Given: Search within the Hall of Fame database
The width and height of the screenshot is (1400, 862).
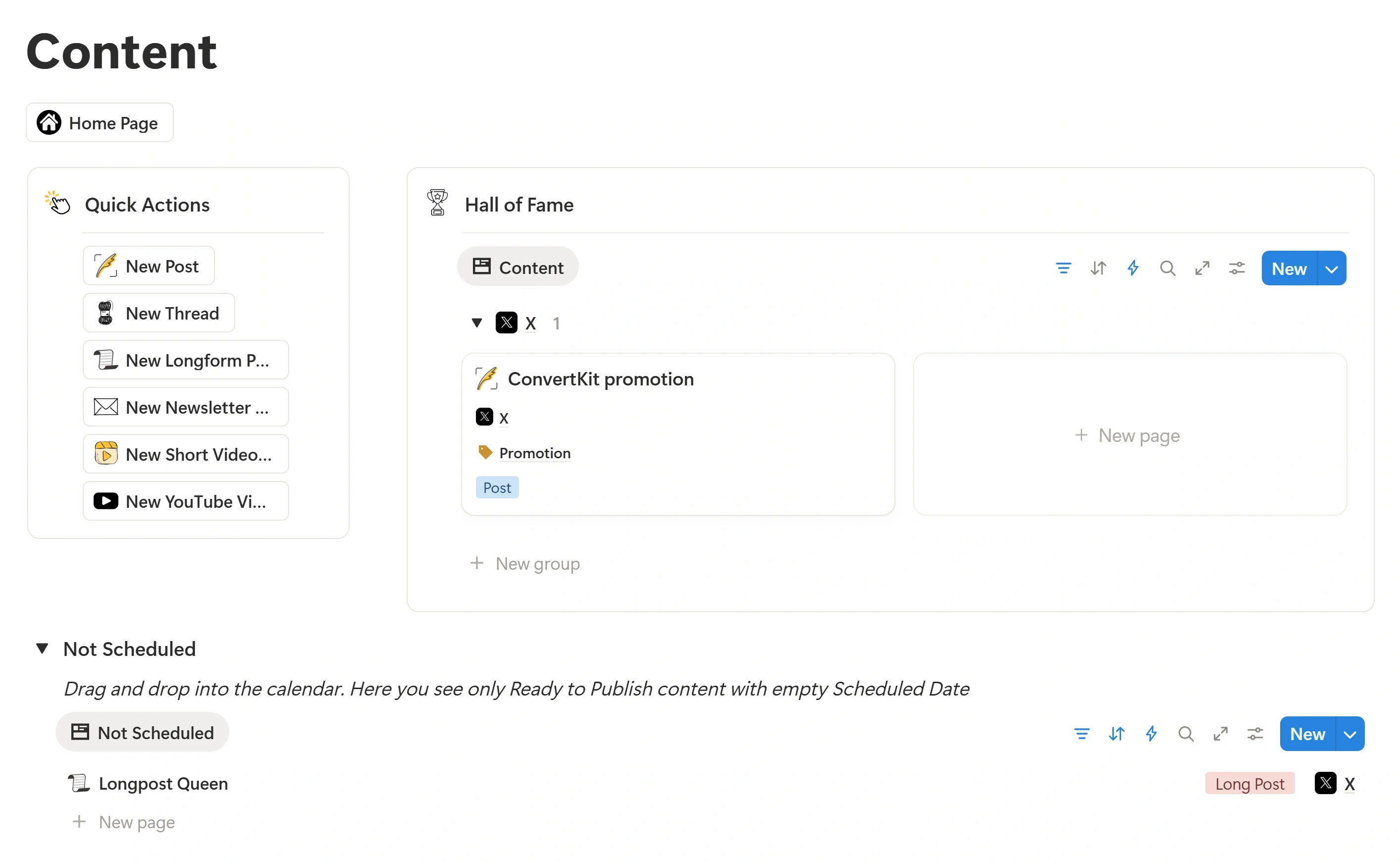Looking at the screenshot, I should coord(1168,268).
